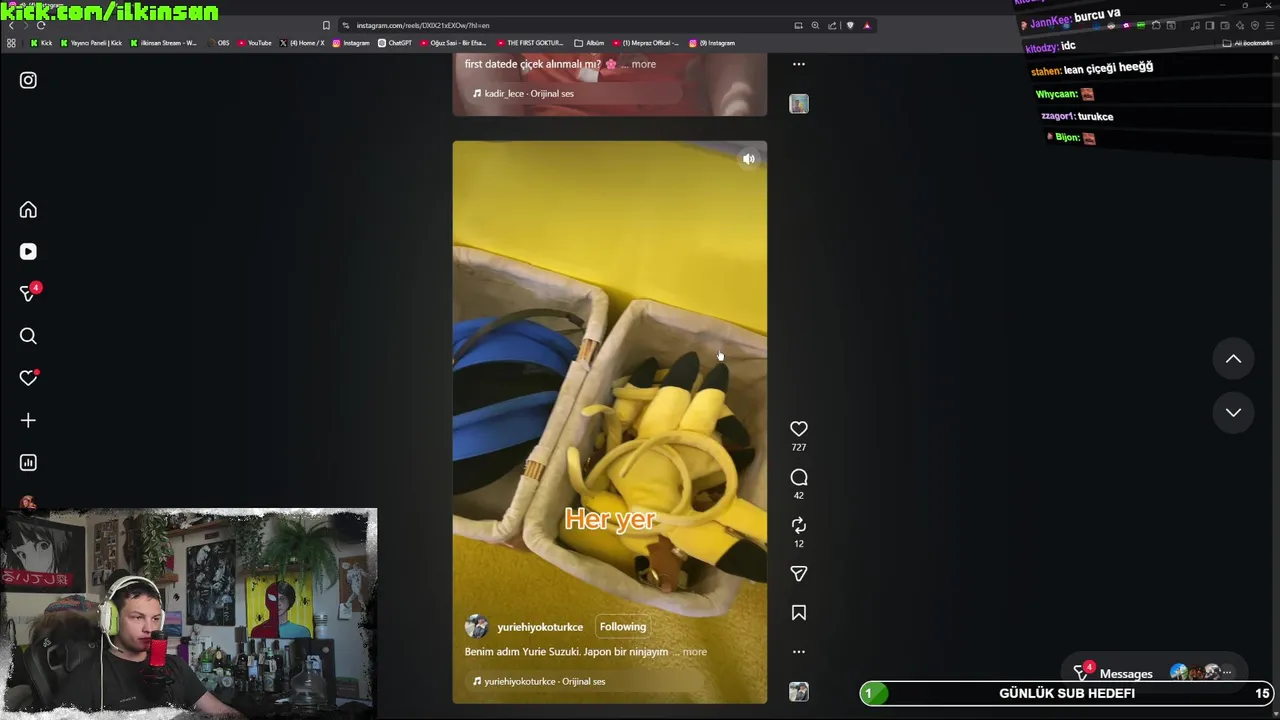The height and width of the screenshot is (720, 1280).
Task: Open more options for kadir_lece reel
Action: pos(798,64)
